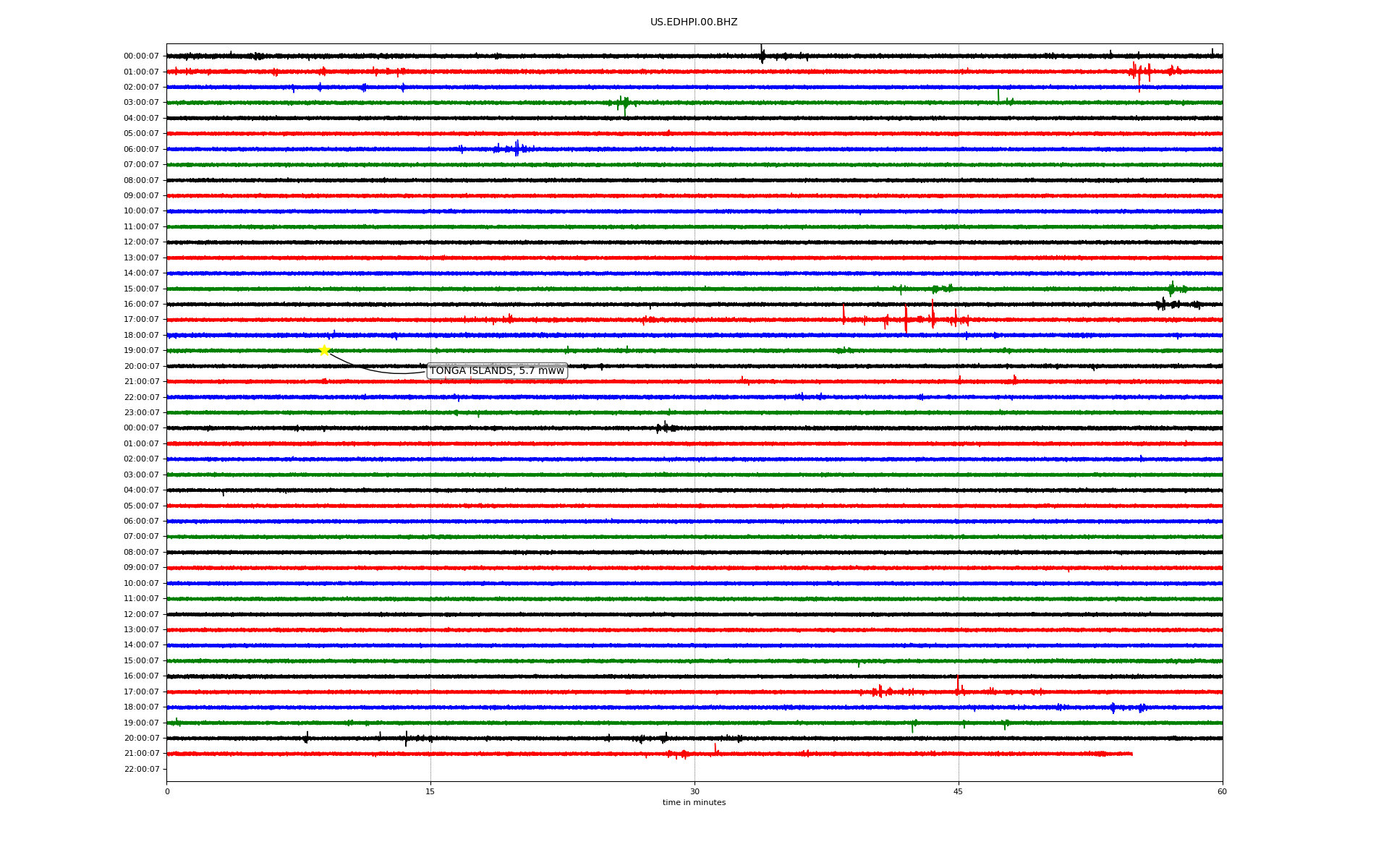Click the bottommost 22:00:07 empty trace label

coord(141,769)
